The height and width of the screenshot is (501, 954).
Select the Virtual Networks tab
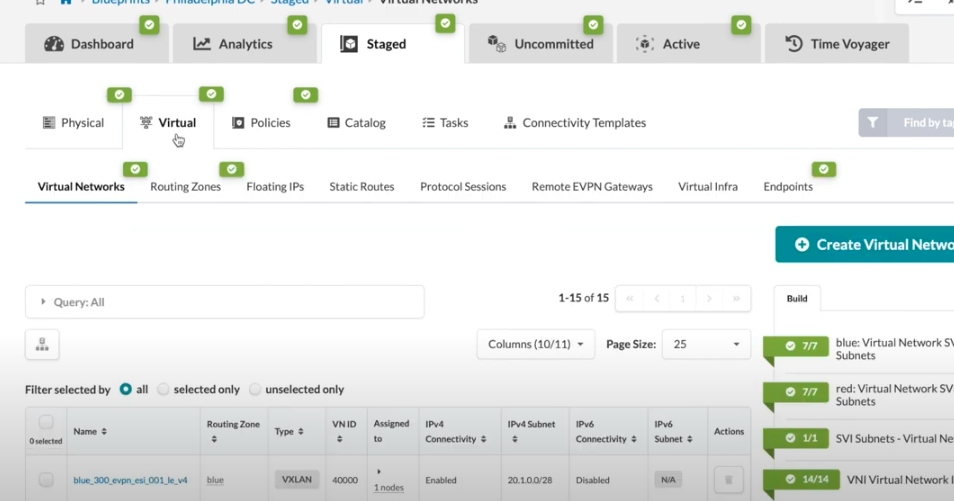pyautogui.click(x=81, y=187)
